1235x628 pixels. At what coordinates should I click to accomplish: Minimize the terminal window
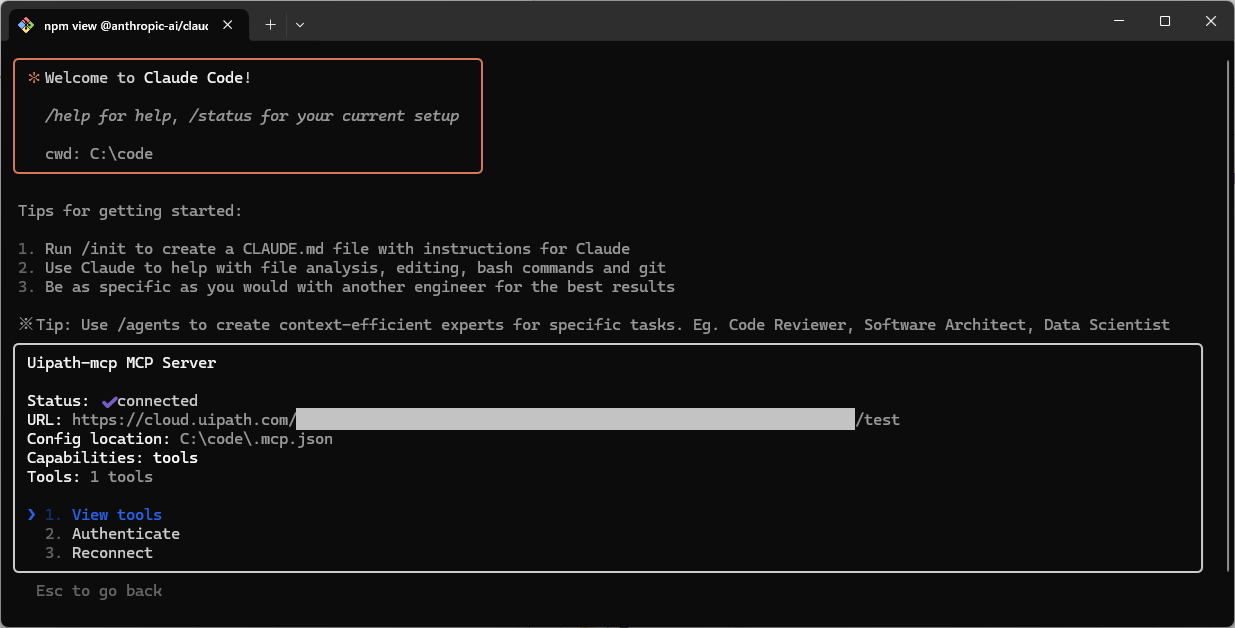1118,21
